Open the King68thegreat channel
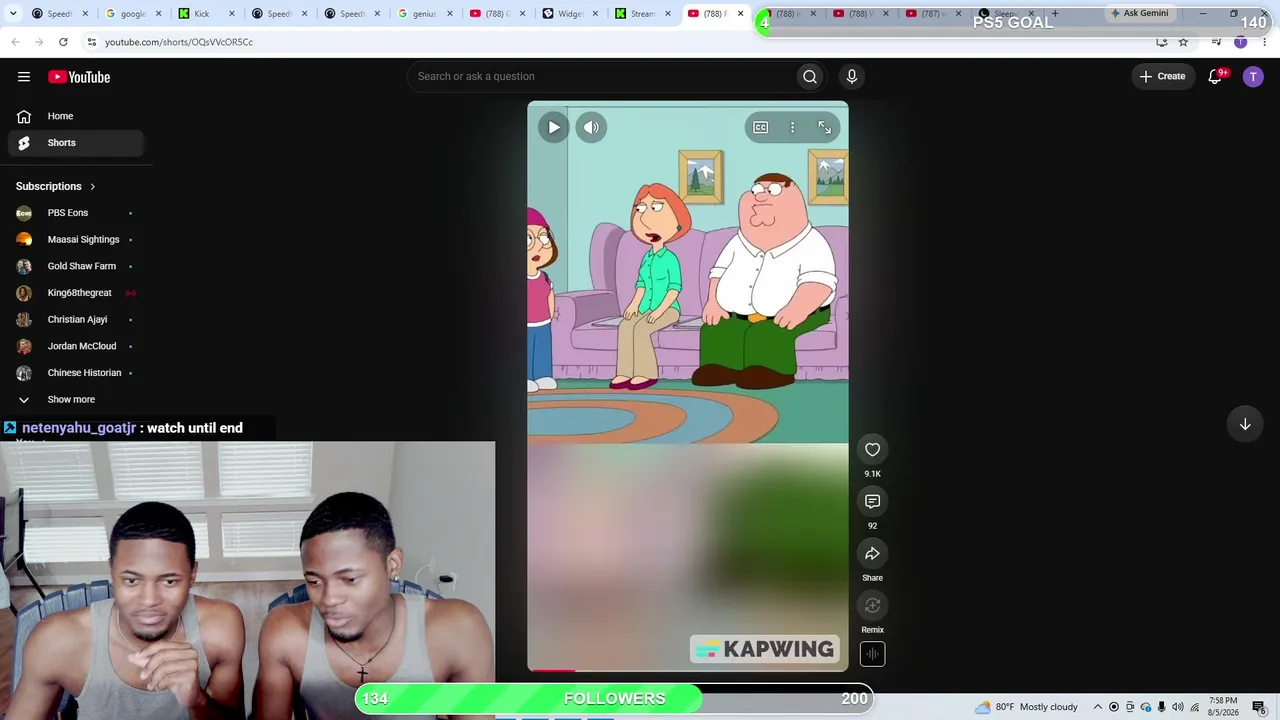 (76, 293)
